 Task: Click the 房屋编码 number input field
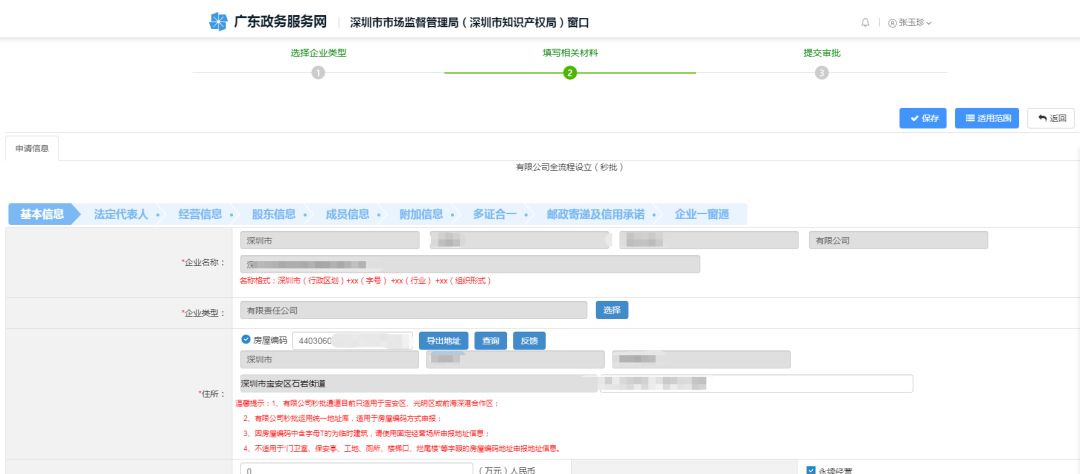[x=351, y=341]
